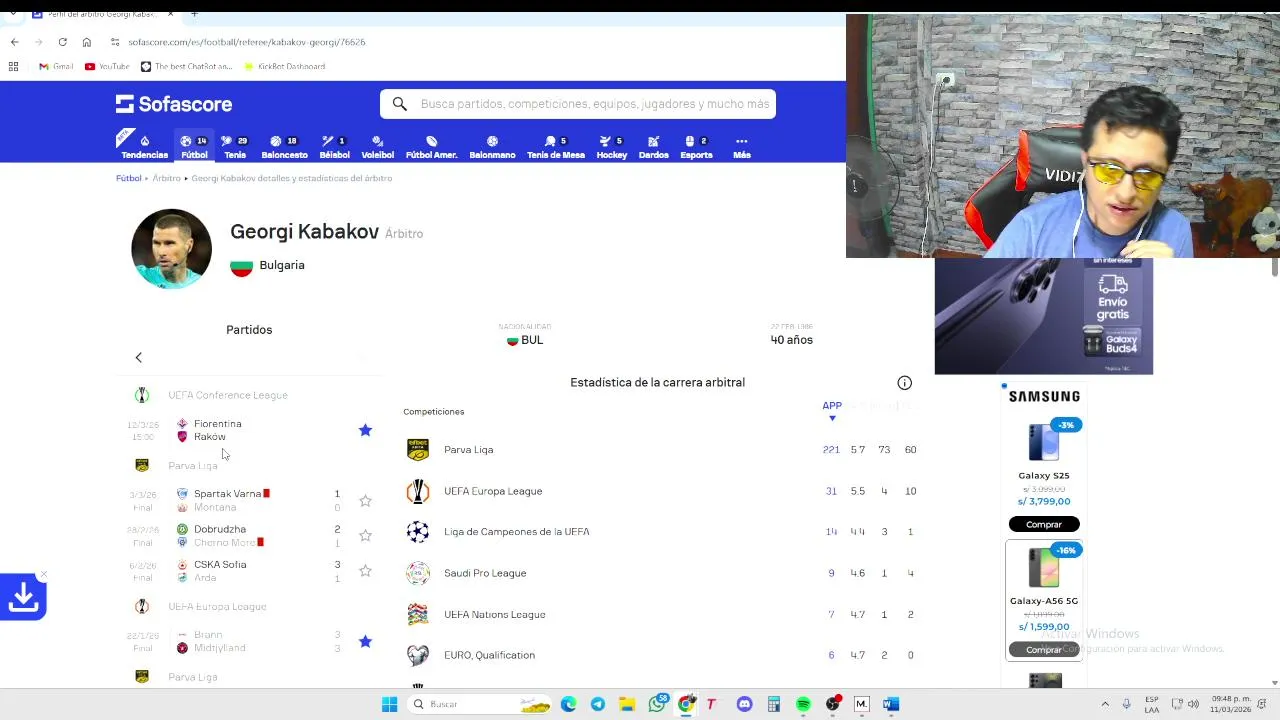This screenshot has width=1280, height=720.
Task: Open the Voleibol tab
Action: (x=377, y=147)
